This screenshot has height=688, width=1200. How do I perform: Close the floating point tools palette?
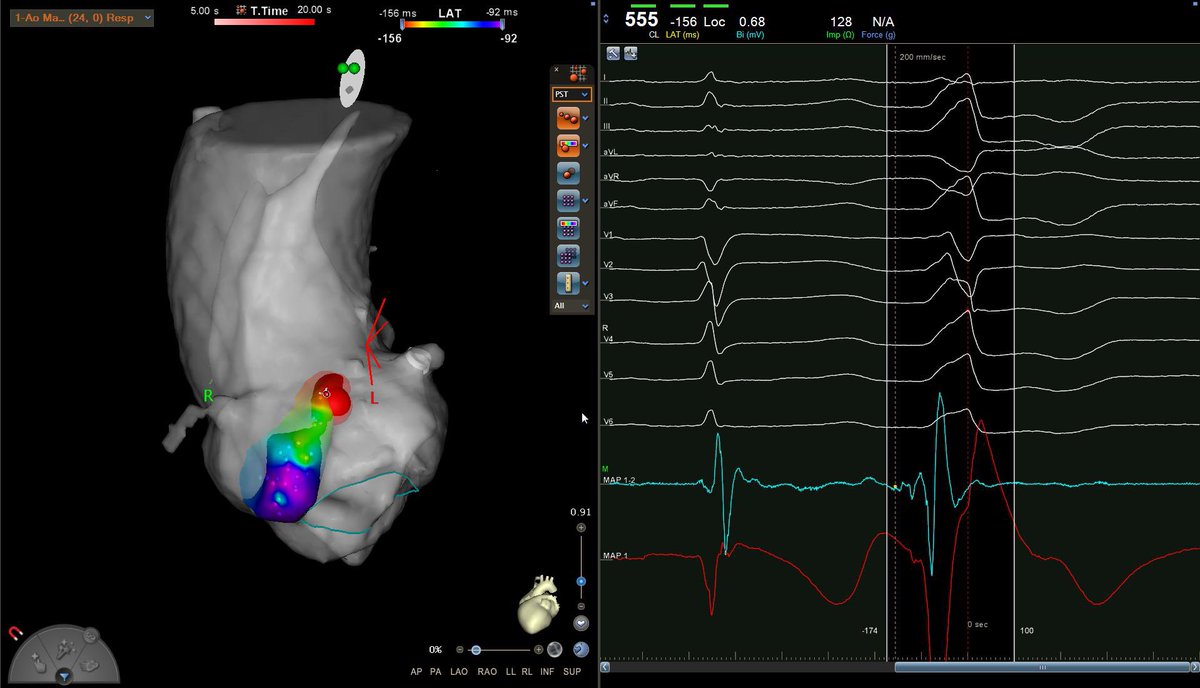556,70
